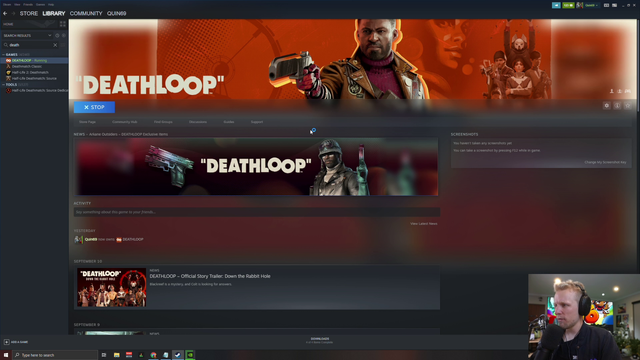Image resolution: width=640 pixels, height=360 pixels.
Task: Go to the Store tab
Action: pos(29,13)
